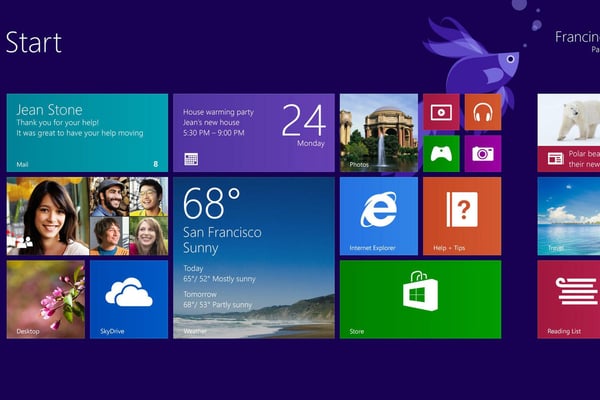This screenshot has width=600, height=400.
Task: Open the Weather tile for San Francisco
Action: (253, 258)
